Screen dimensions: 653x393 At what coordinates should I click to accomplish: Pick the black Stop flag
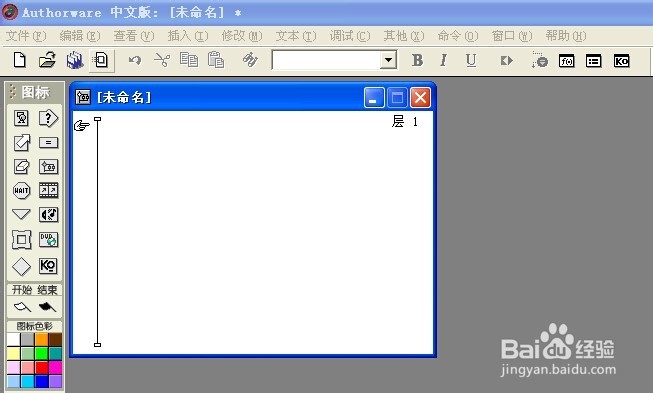click(x=47, y=307)
